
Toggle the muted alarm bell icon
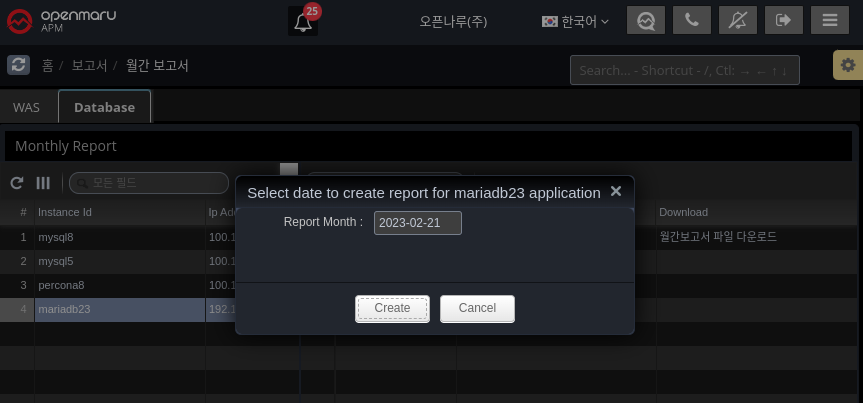[738, 21]
